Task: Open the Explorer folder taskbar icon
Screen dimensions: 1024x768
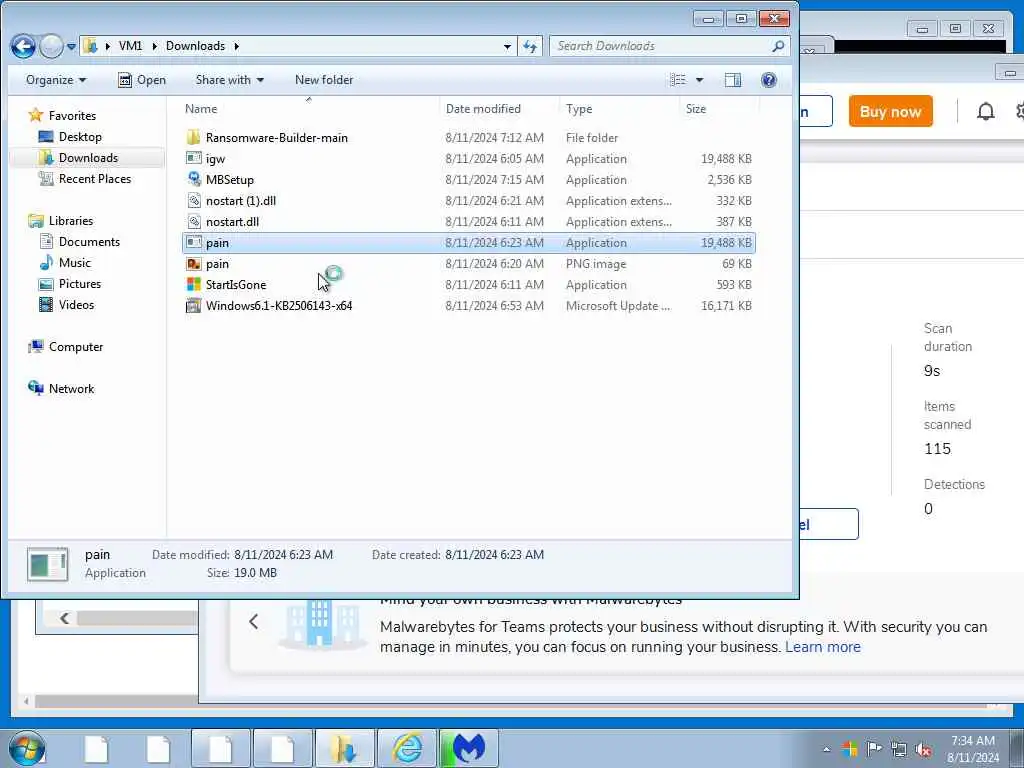Action: 344,748
